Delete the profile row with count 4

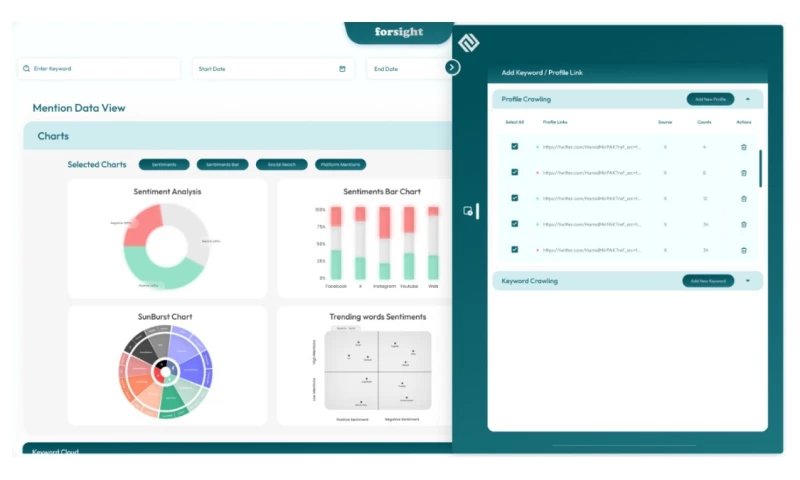click(743, 147)
